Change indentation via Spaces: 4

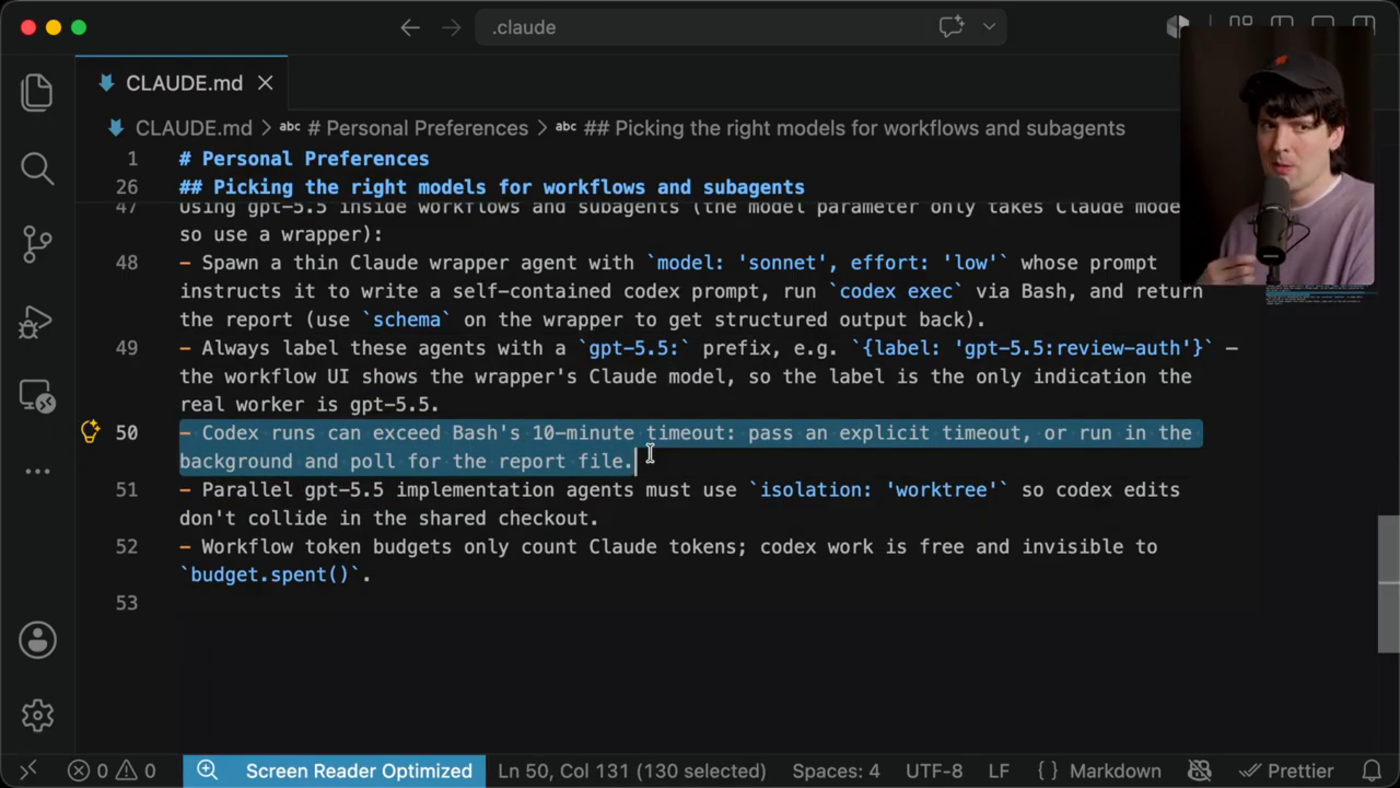pyautogui.click(x=836, y=771)
